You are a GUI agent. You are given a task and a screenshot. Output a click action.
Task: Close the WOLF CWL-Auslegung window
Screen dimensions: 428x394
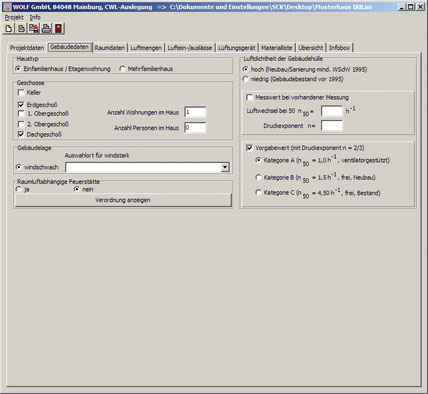point(420,7)
